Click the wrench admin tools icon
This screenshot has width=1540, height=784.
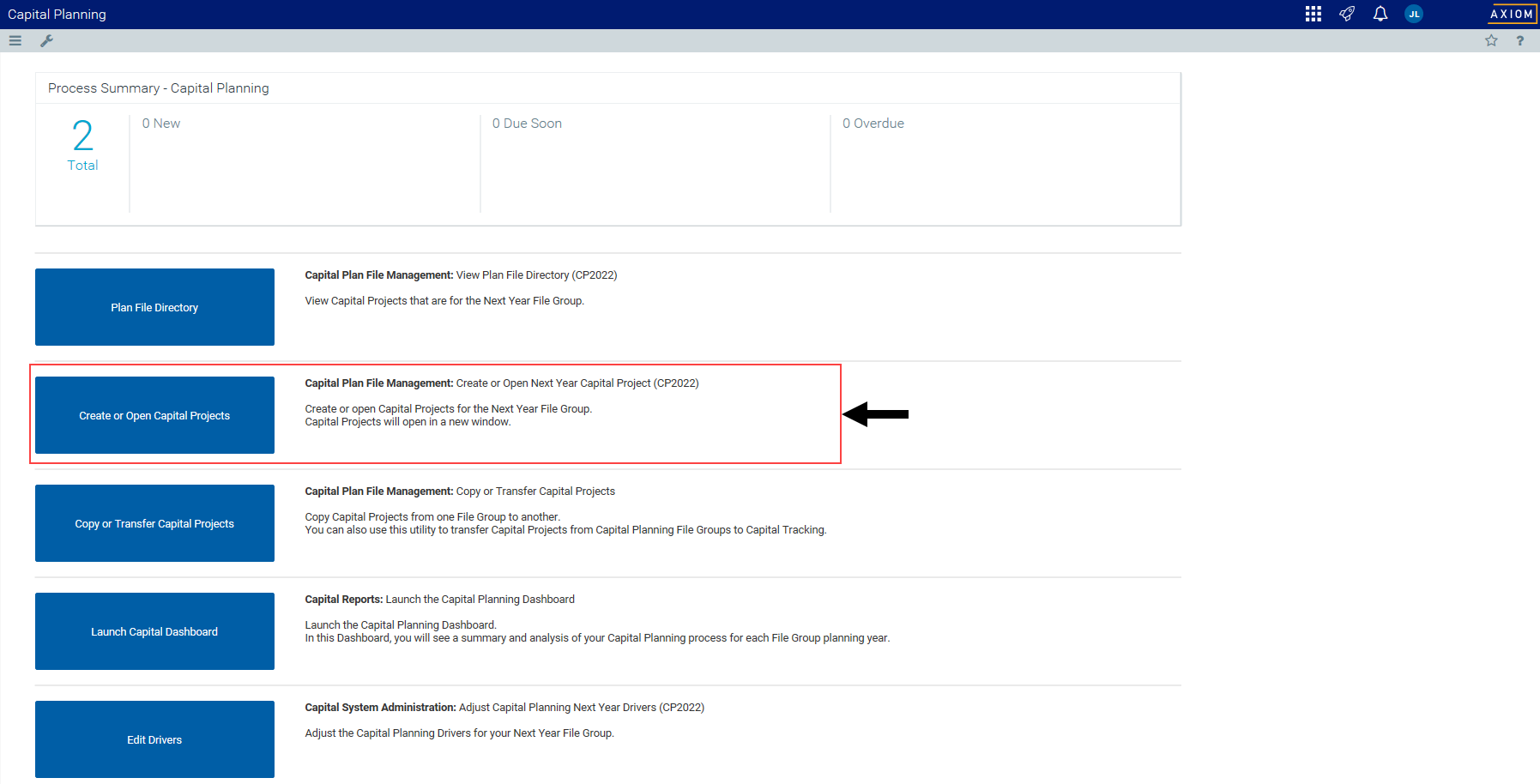tap(47, 40)
